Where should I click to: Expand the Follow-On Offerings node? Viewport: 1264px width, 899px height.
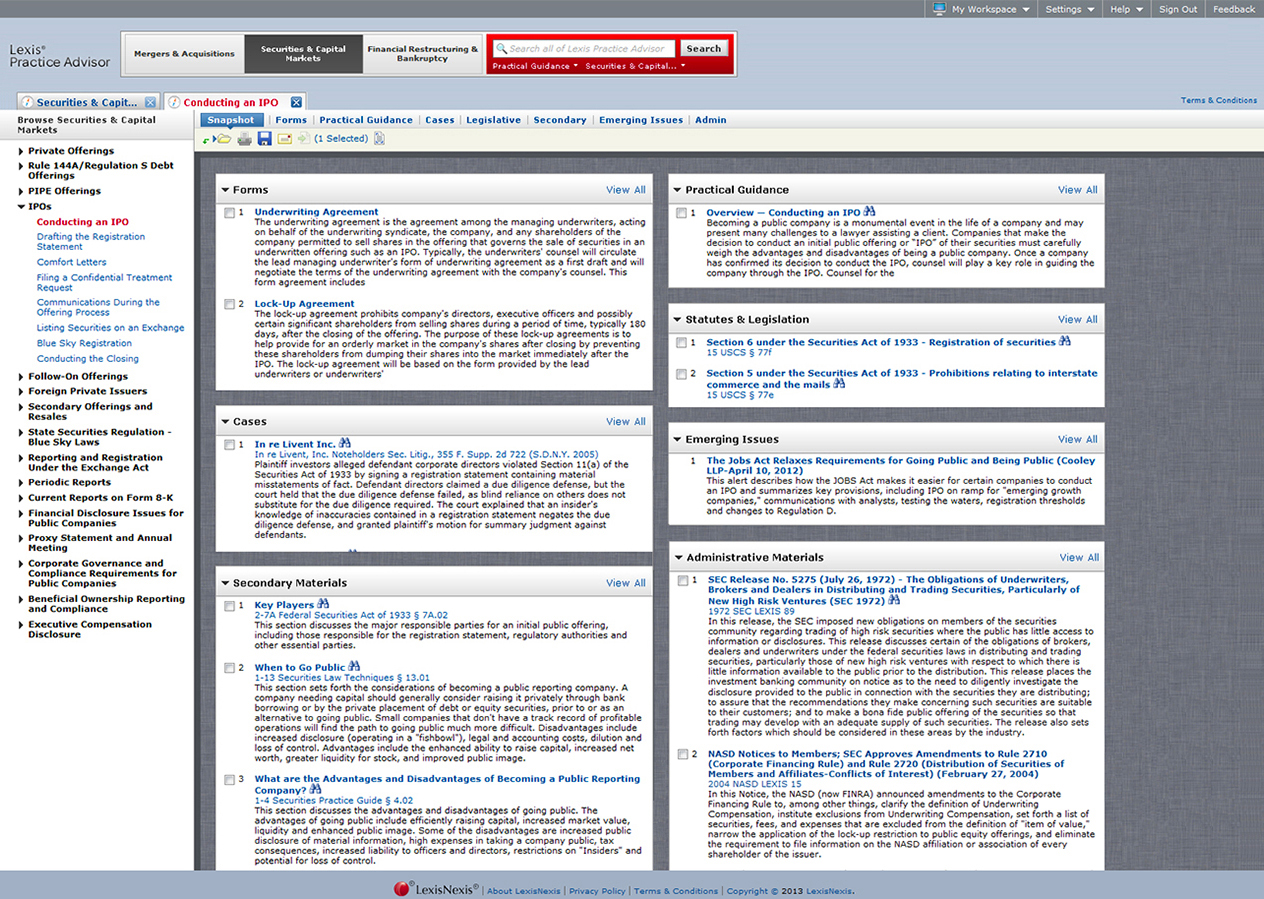point(22,377)
